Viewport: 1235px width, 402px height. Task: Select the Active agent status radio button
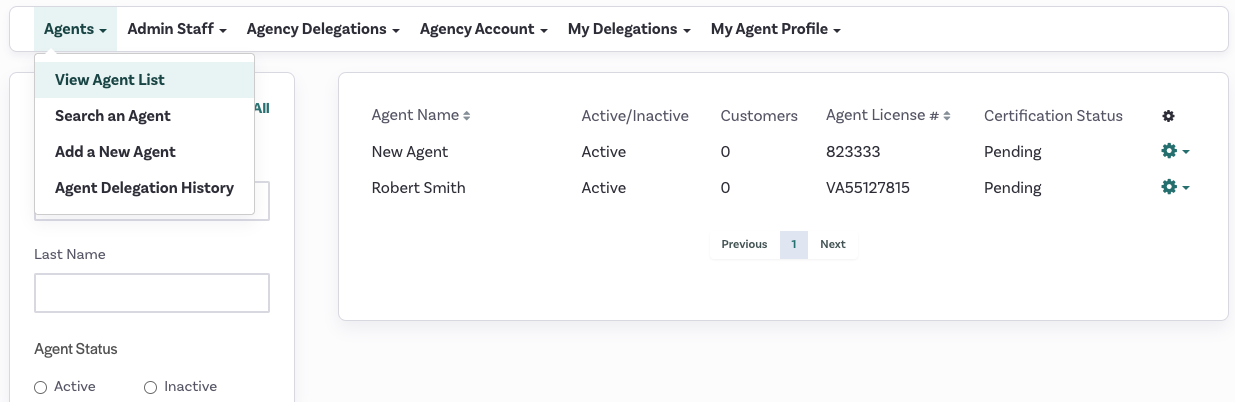41,387
